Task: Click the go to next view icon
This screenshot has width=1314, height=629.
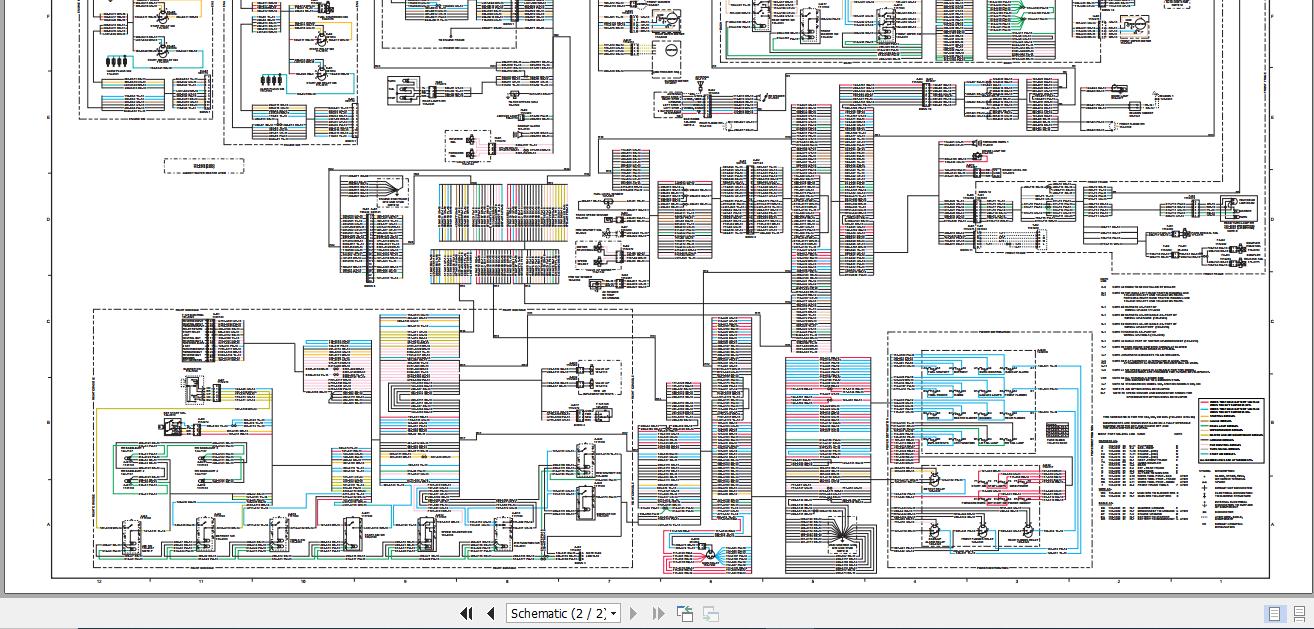Action: (x=711, y=613)
